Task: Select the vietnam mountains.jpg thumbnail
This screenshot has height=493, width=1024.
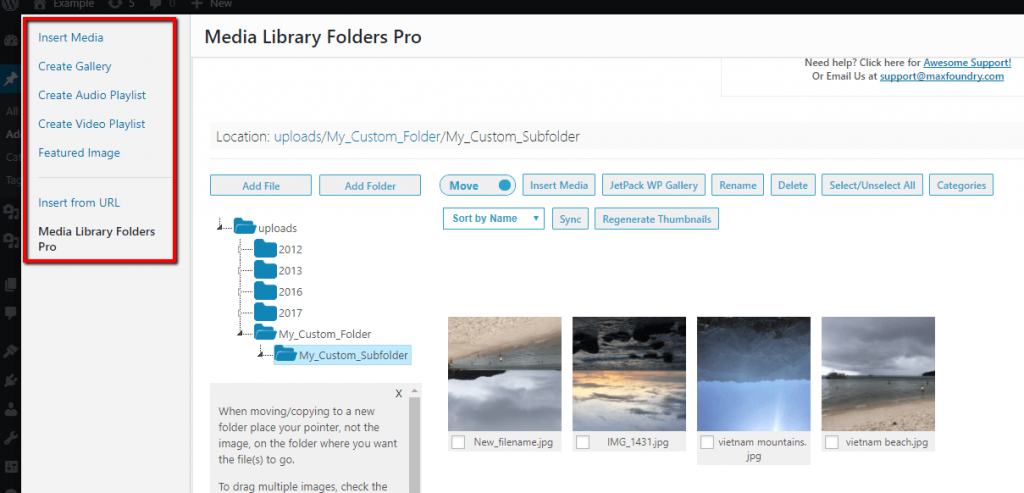Action: pyautogui.click(x=754, y=374)
